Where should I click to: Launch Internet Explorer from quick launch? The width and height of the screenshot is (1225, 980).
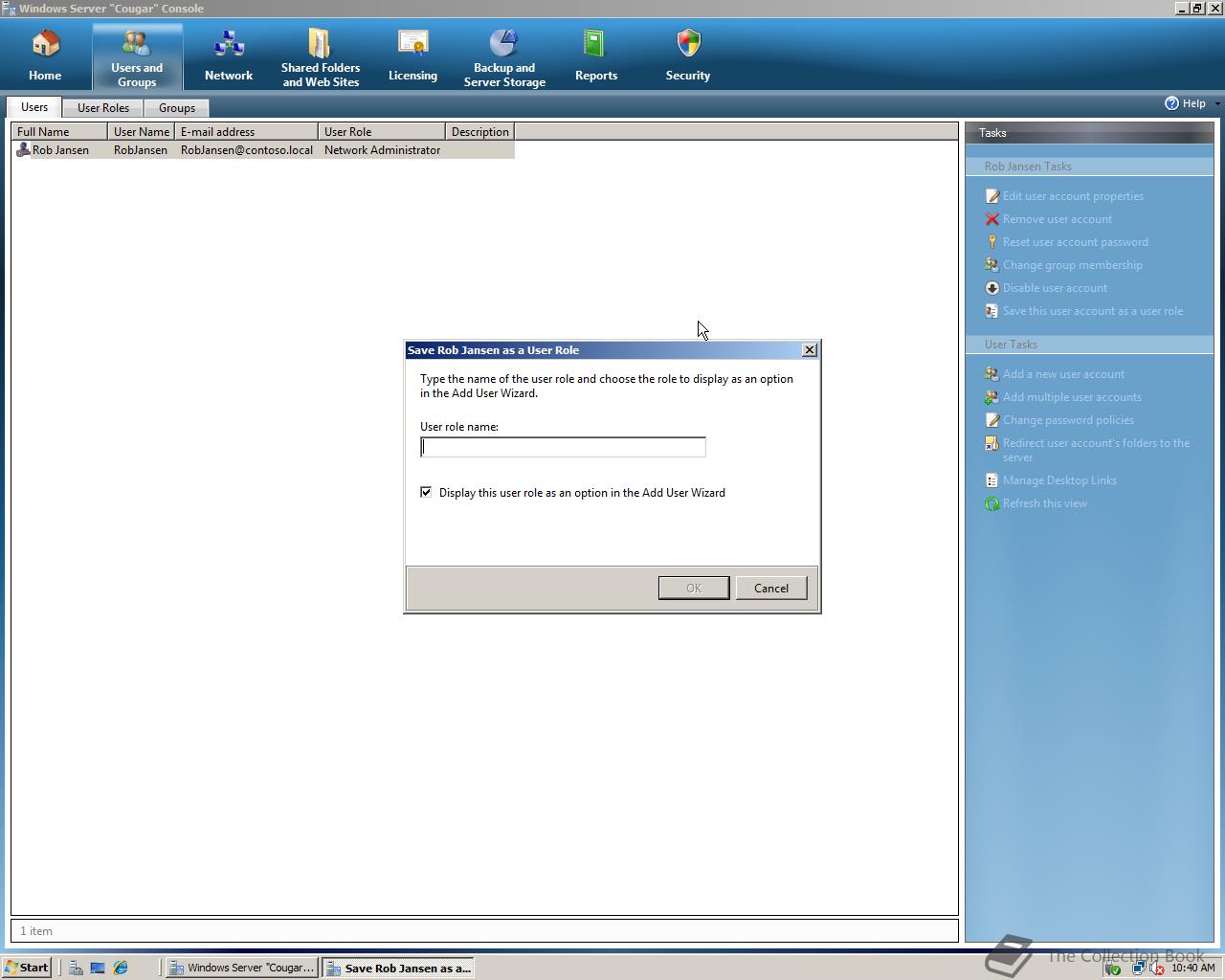click(x=121, y=968)
